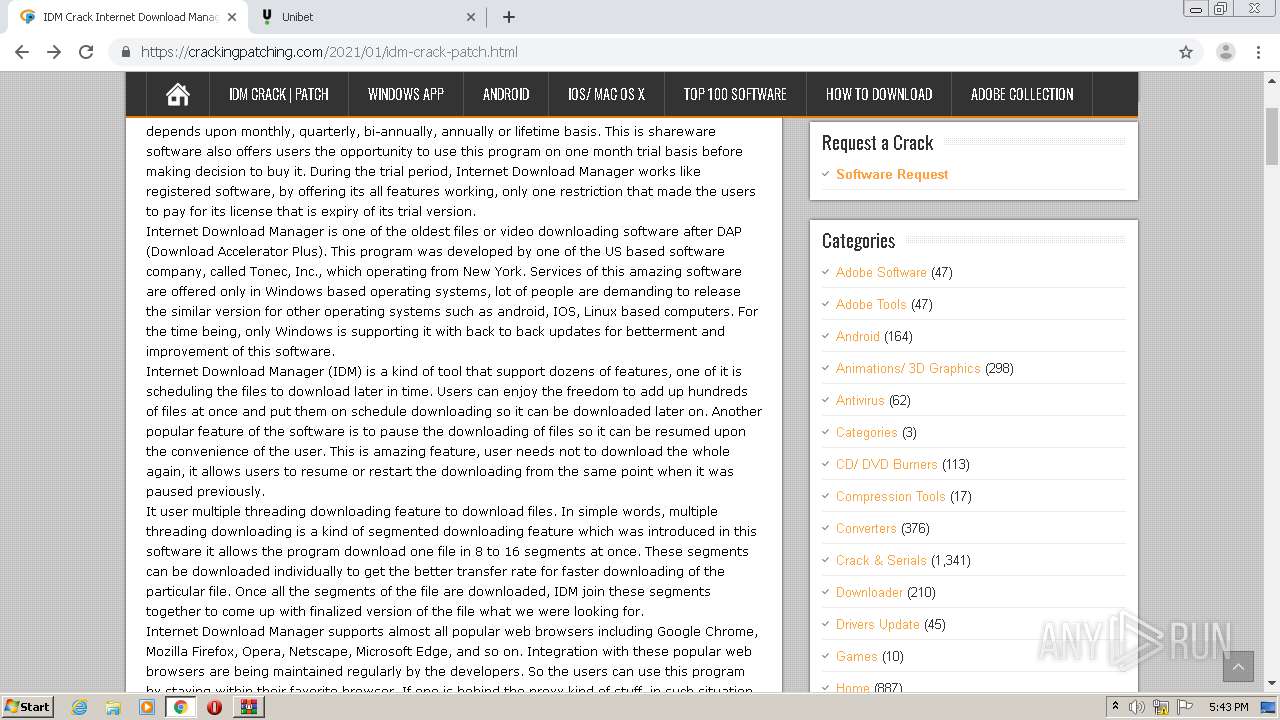Click the page vertical scrollbar thumb
Screen dimensions: 1280x720
click(x=1272, y=135)
